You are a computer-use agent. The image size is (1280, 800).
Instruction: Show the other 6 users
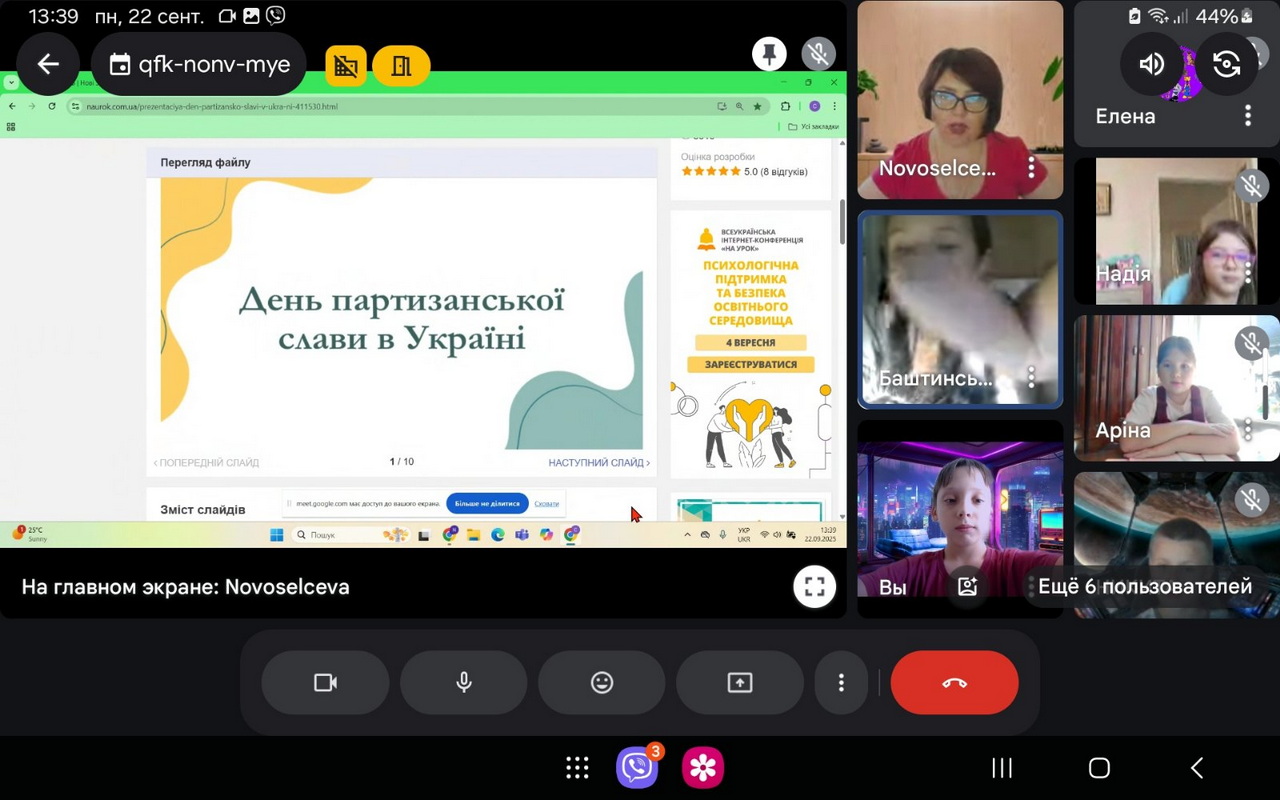(x=1145, y=587)
